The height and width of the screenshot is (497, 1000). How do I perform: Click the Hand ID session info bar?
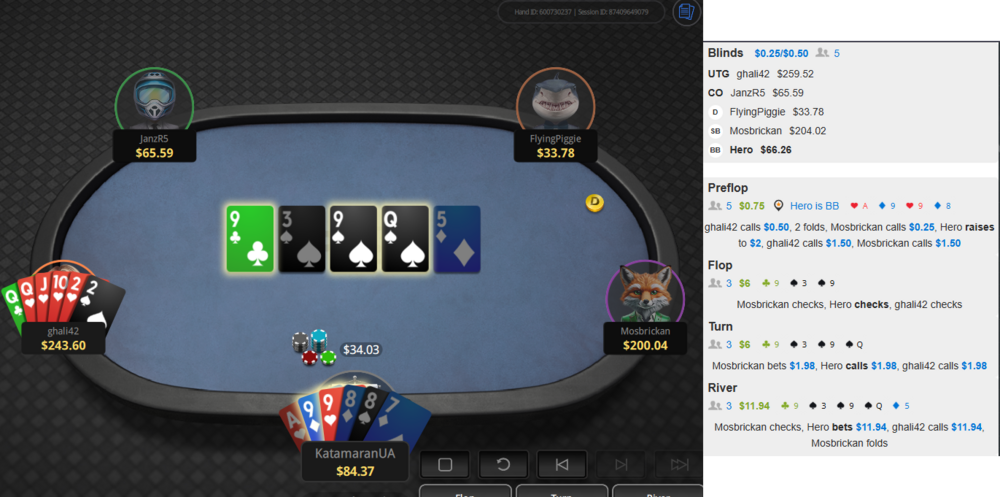582,12
